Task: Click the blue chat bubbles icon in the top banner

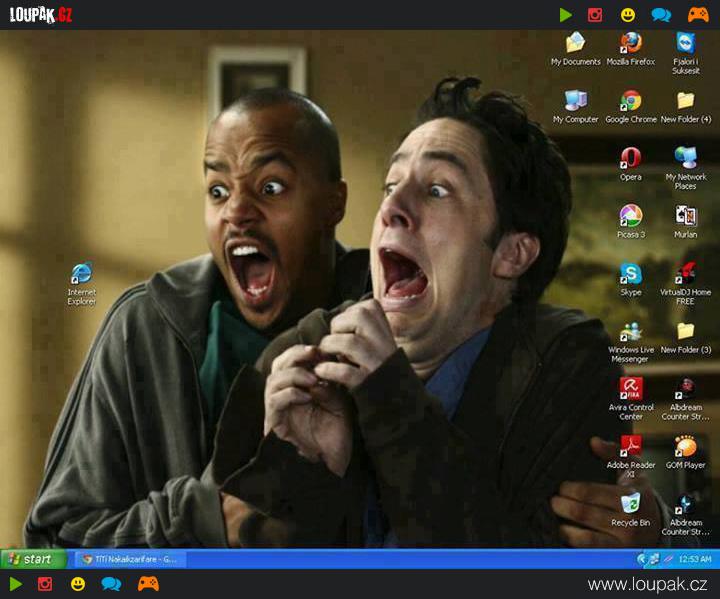Action: (661, 15)
